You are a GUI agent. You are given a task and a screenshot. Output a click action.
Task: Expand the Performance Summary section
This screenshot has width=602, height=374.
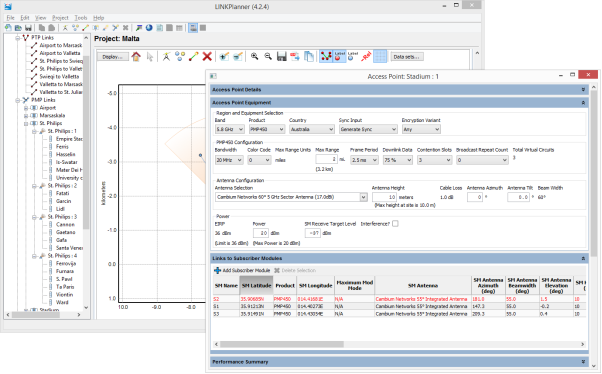pyautogui.click(x=583, y=362)
